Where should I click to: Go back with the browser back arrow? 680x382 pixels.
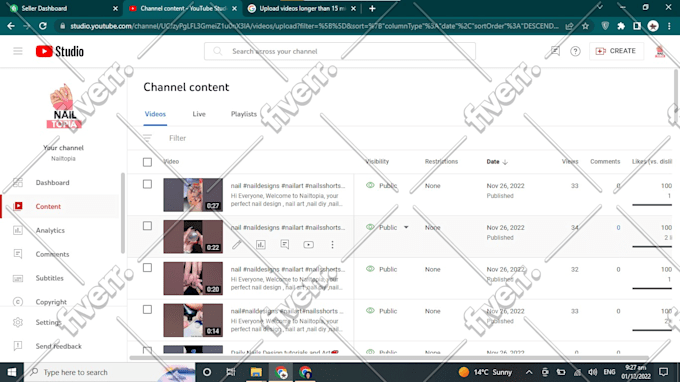[x=11, y=26]
